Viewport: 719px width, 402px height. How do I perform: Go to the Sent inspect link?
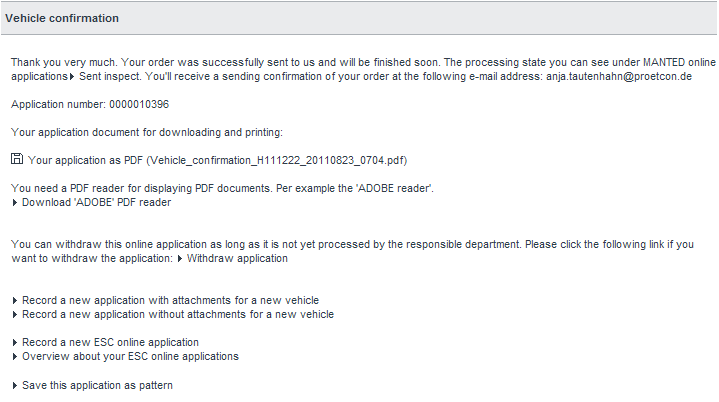[x=109, y=77]
